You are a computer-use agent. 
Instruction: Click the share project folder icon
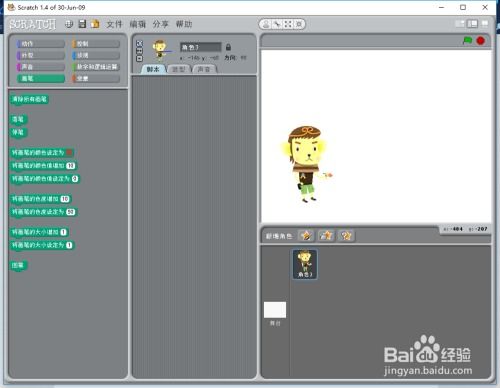click(x=95, y=24)
